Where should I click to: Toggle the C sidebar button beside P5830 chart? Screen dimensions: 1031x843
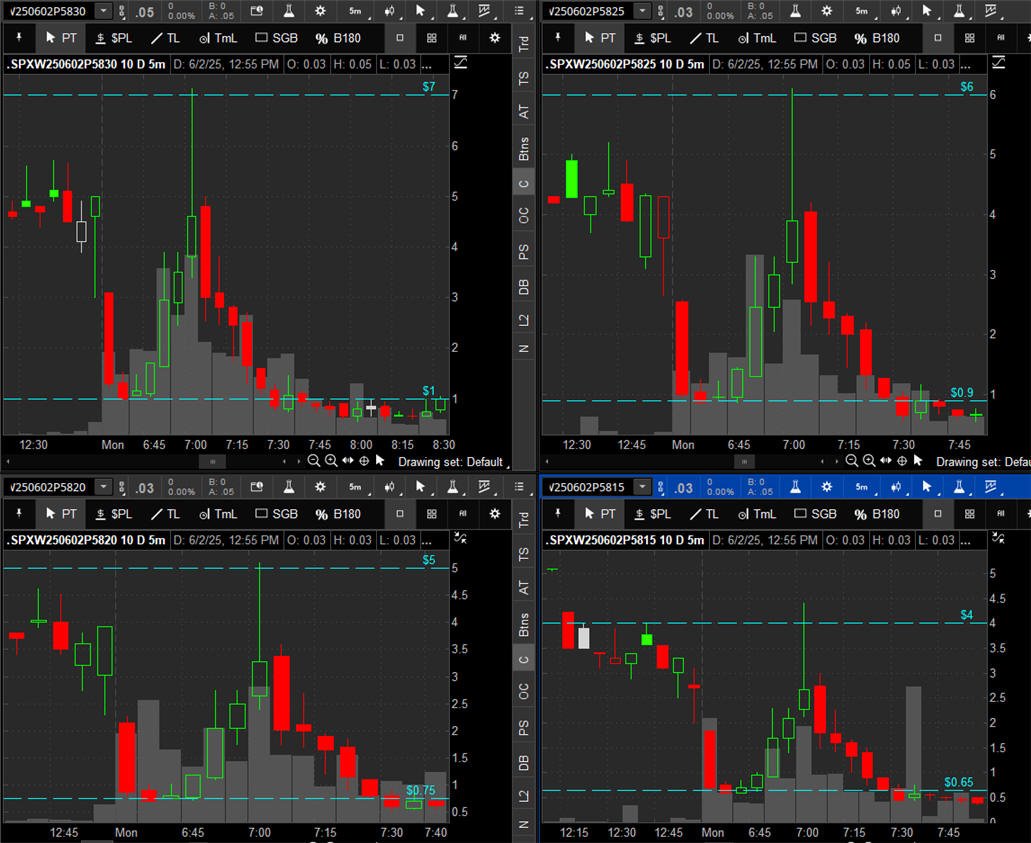(x=523, y=183)
